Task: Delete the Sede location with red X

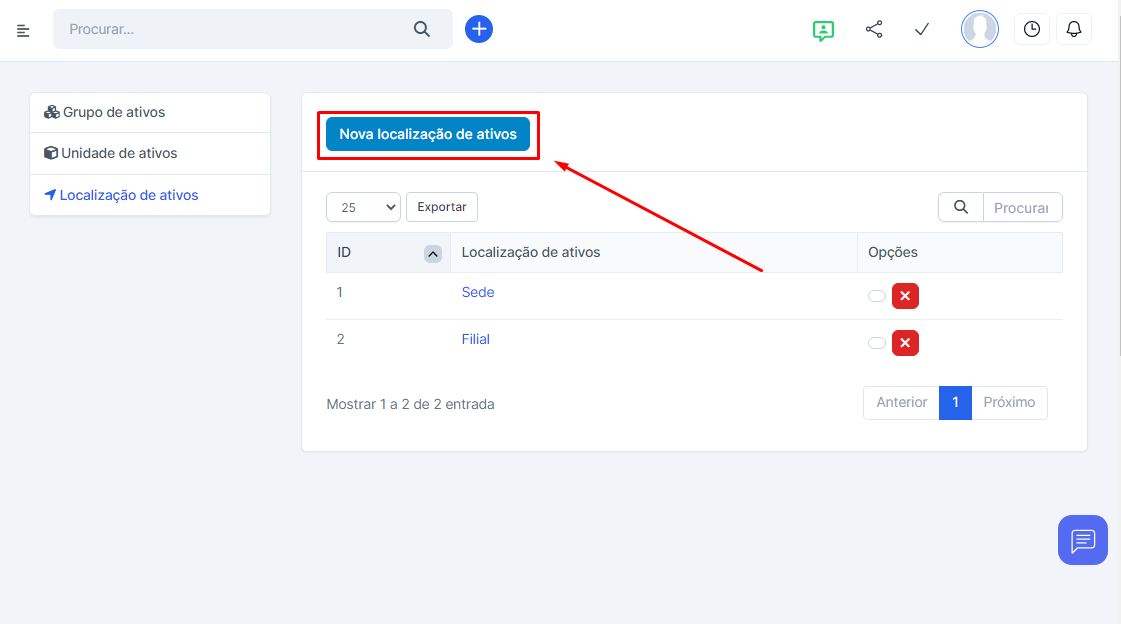Action: click(x=905, y=296)
